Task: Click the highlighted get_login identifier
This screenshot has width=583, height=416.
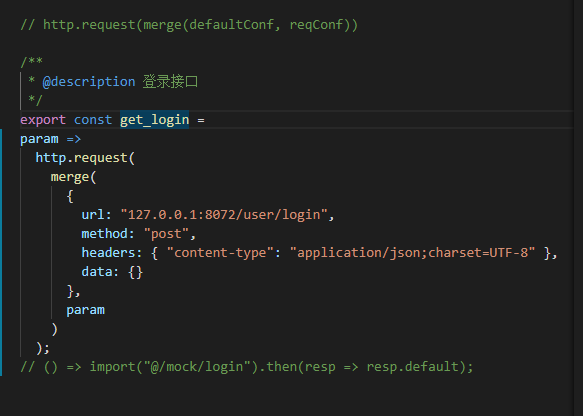Action: 154,120
